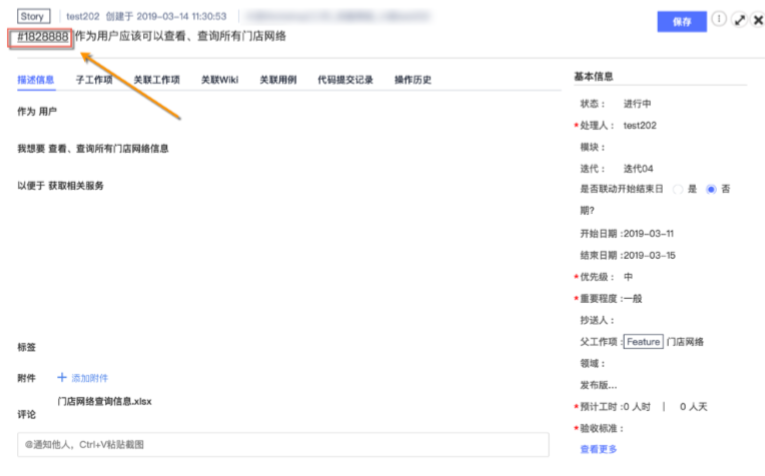The height and width of the screenshot is (476, 765).
Task: Close the story detail dialog
Action: pyautogui.click(x=758, y=20)
